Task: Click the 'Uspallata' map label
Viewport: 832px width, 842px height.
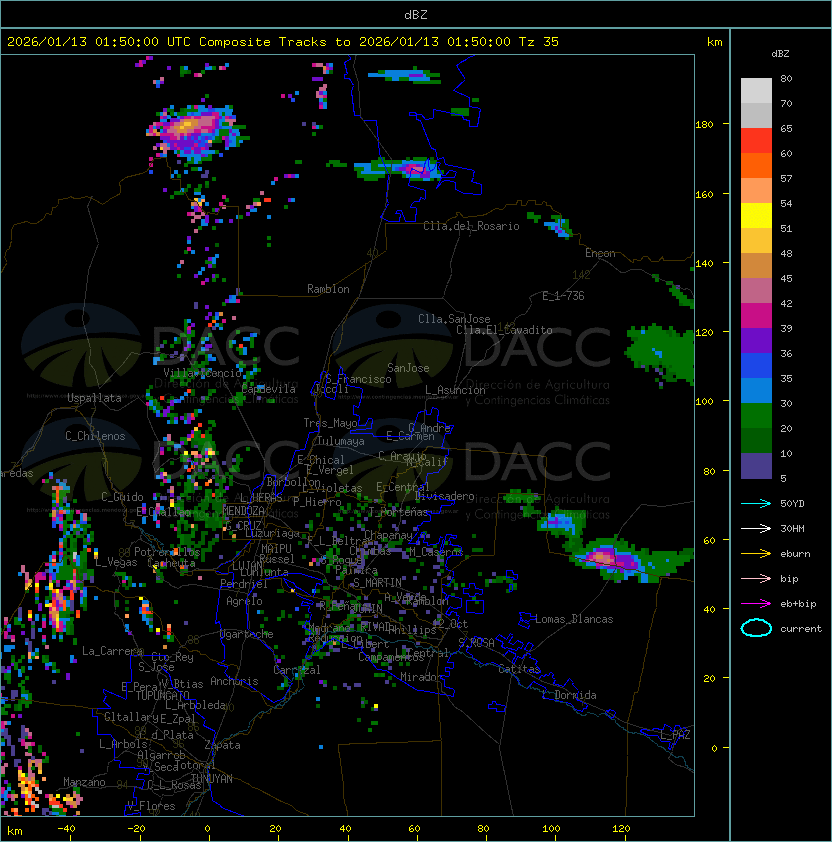Action: (94, 398)
